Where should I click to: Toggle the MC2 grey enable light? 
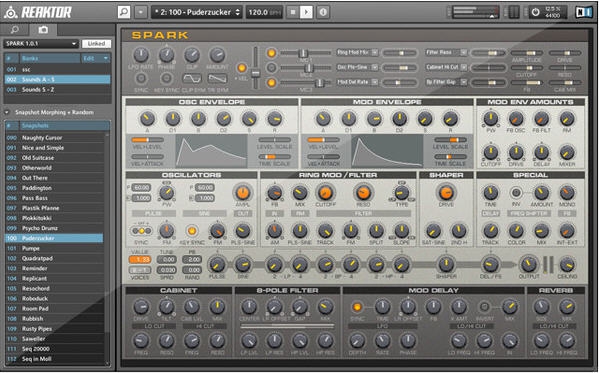tap(271, 68)
